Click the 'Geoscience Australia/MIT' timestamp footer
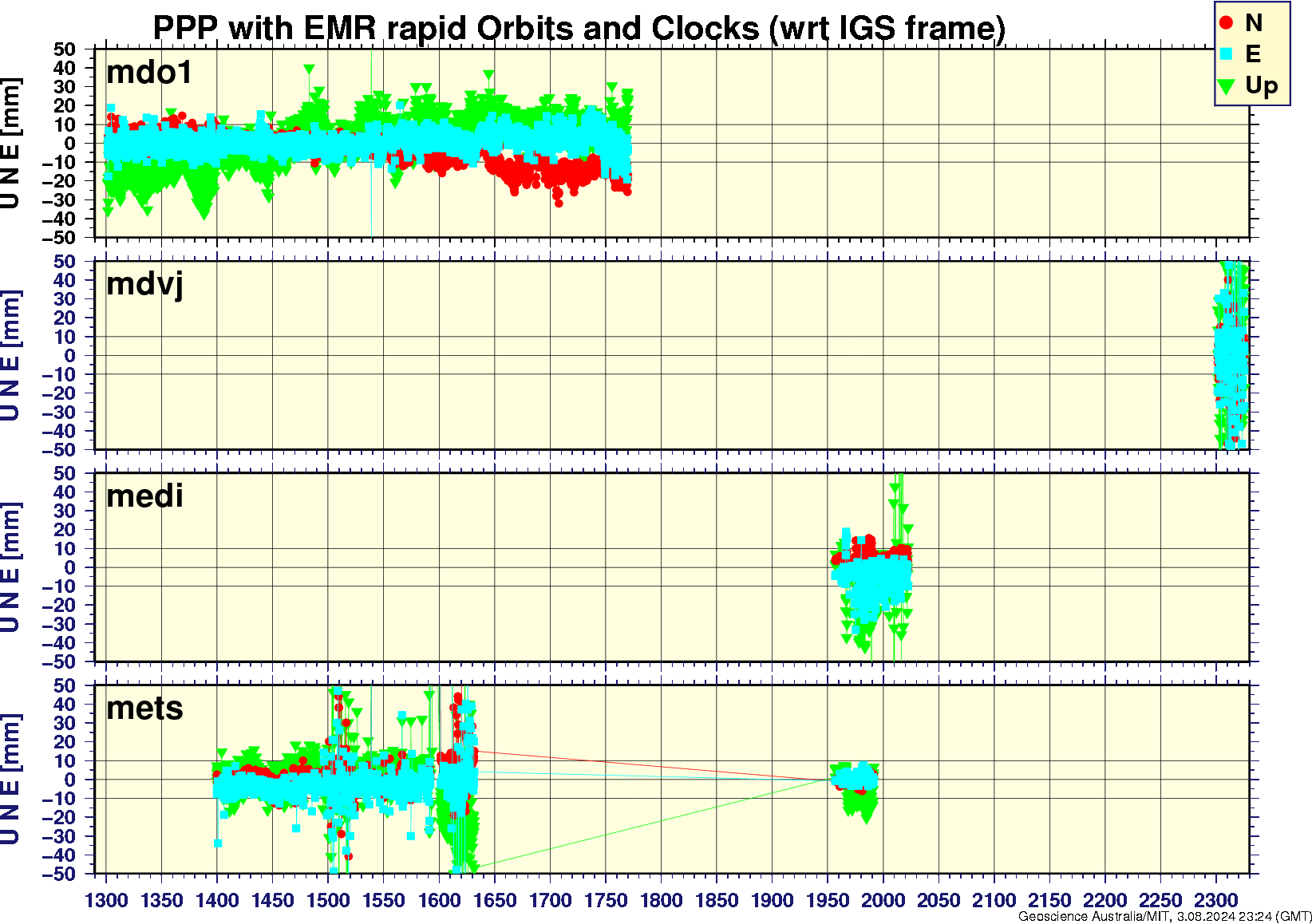Screen dimensions: 1312x924 1164,917
